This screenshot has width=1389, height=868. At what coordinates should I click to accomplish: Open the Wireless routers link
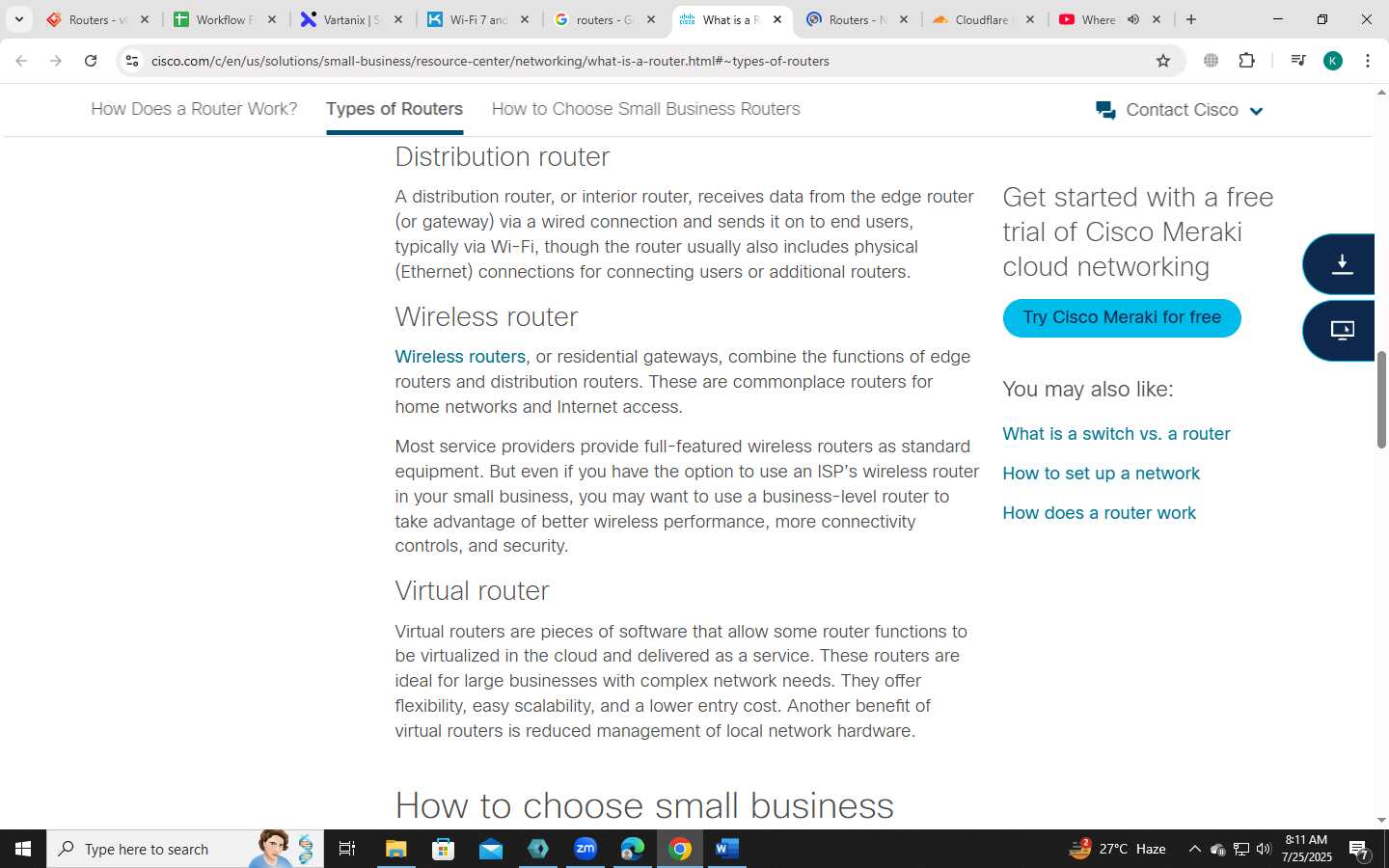460,357
